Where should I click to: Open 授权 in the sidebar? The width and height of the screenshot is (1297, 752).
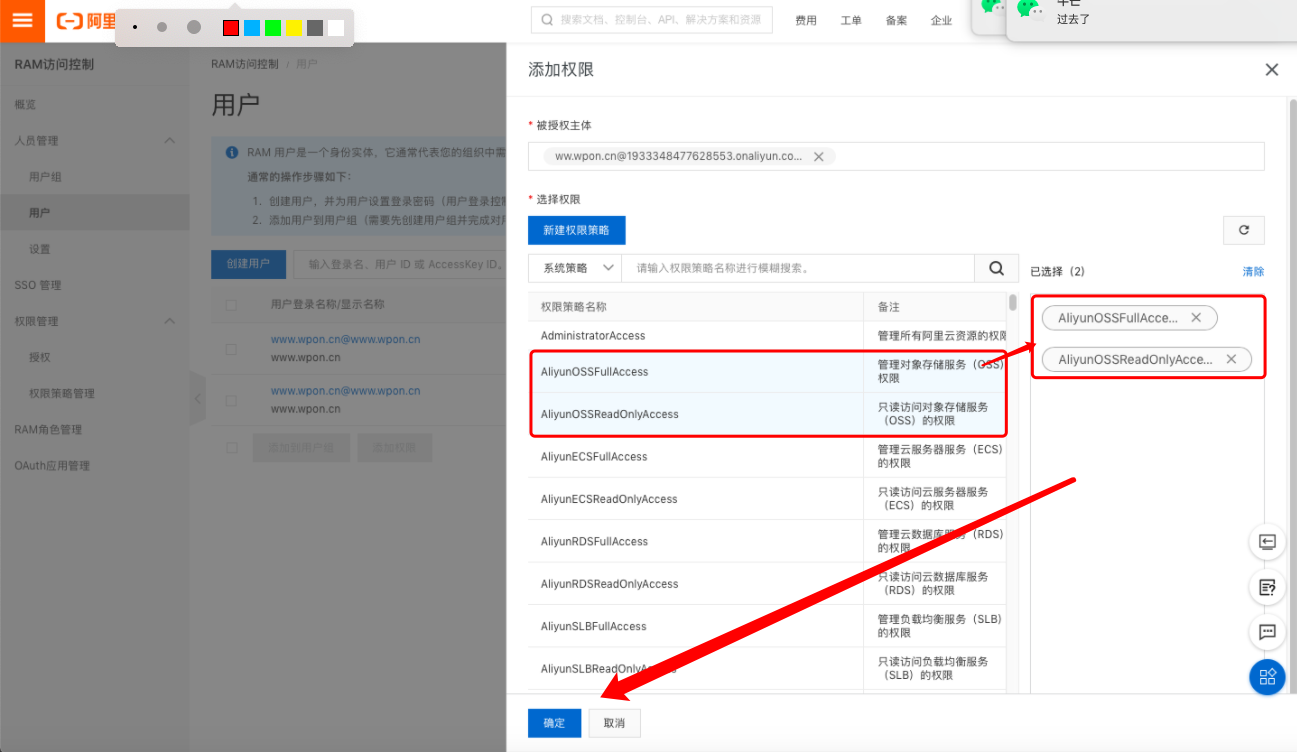pyautogui.click(x=40, y=357)
